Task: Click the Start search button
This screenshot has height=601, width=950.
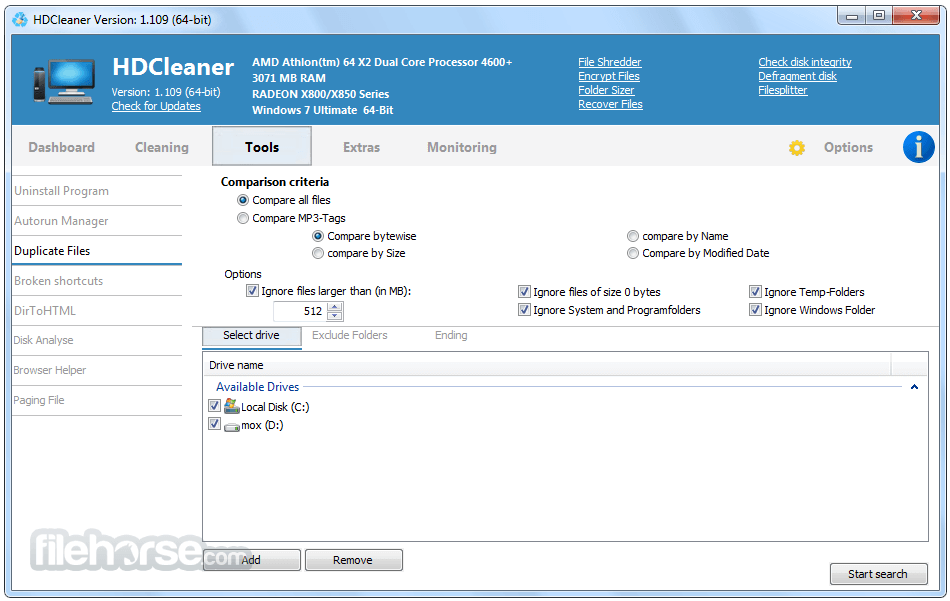Action: tap(879, 574)
